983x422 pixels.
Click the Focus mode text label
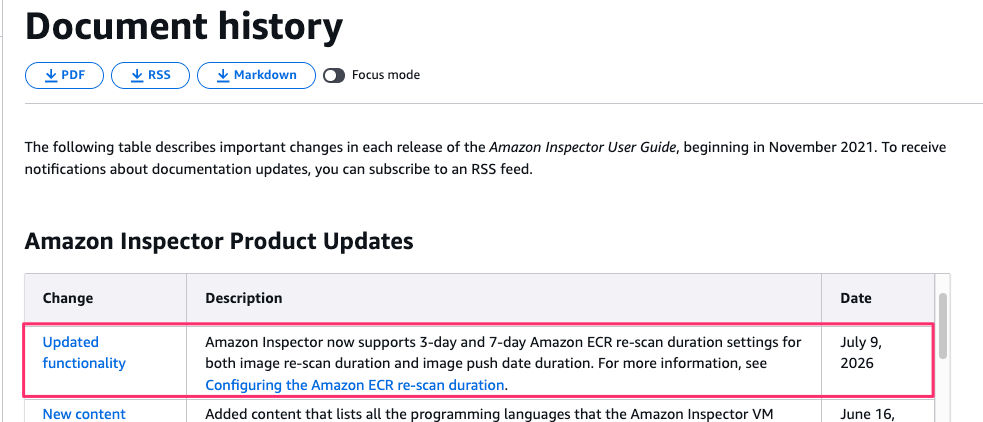386,75
